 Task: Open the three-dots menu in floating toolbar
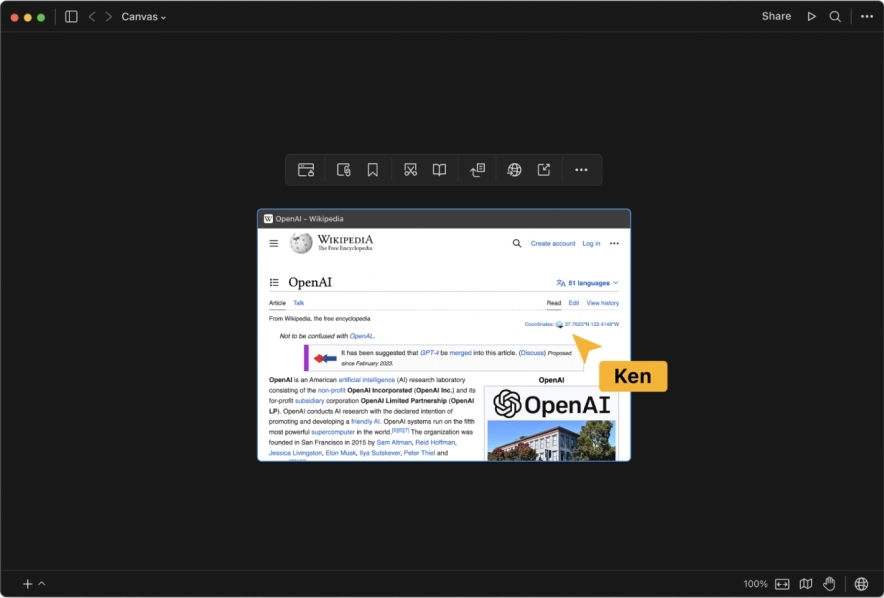[x=581, y=170]
